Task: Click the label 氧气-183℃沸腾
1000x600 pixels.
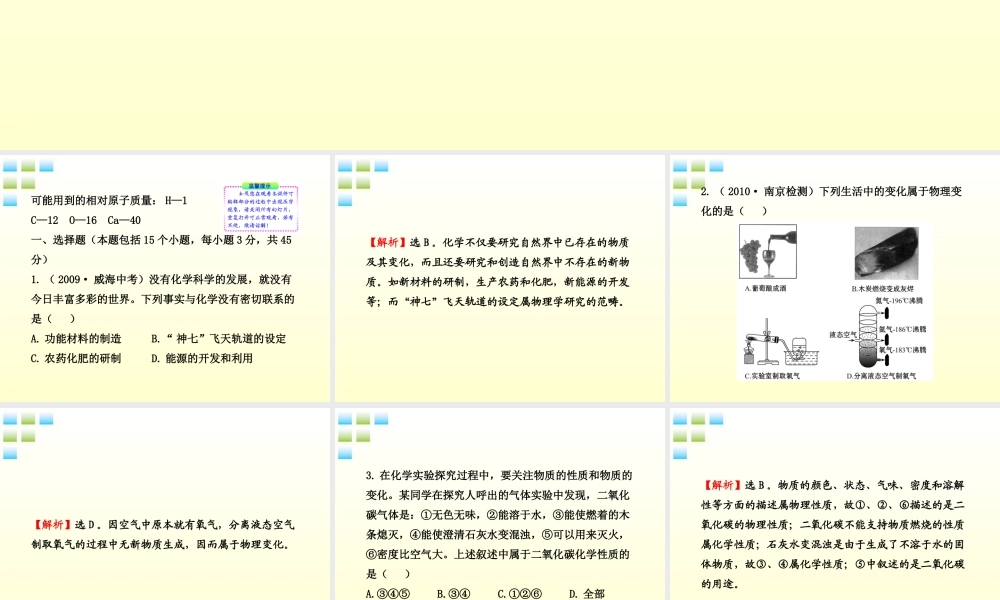Action: (x=902, y=350)
